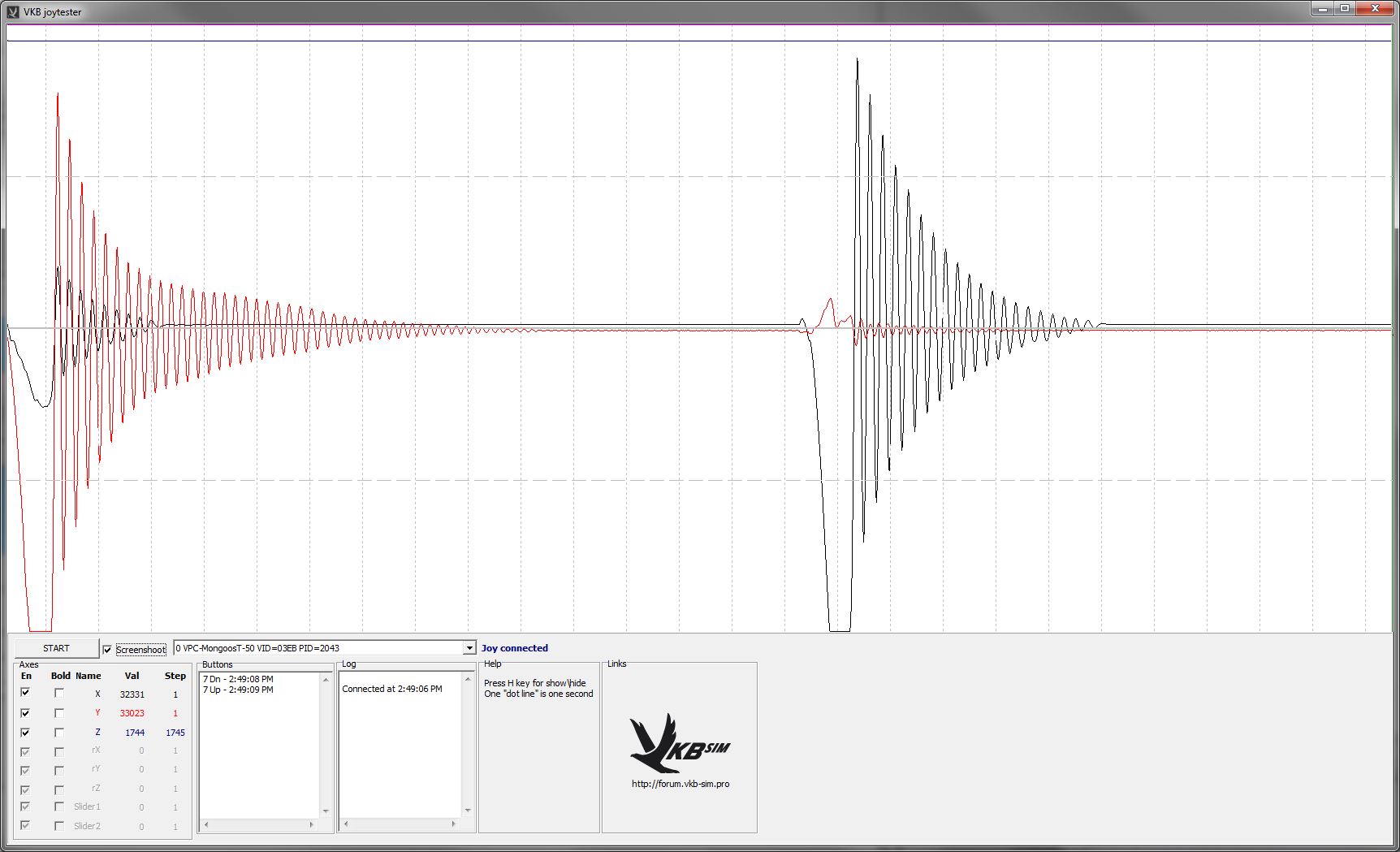Disable the X axis enable checkbox
Viewport: 1400px width, 852px height.
click(25, 693)
